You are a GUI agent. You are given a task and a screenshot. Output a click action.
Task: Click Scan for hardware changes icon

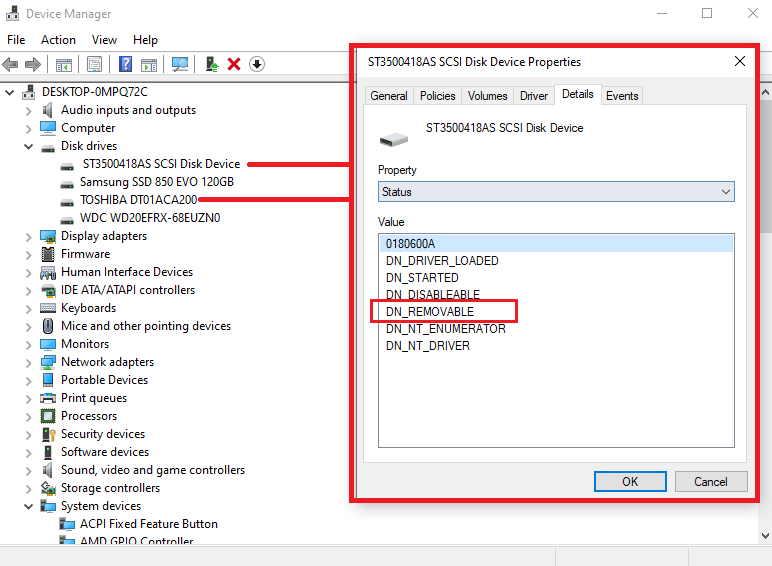coord(180,64)
